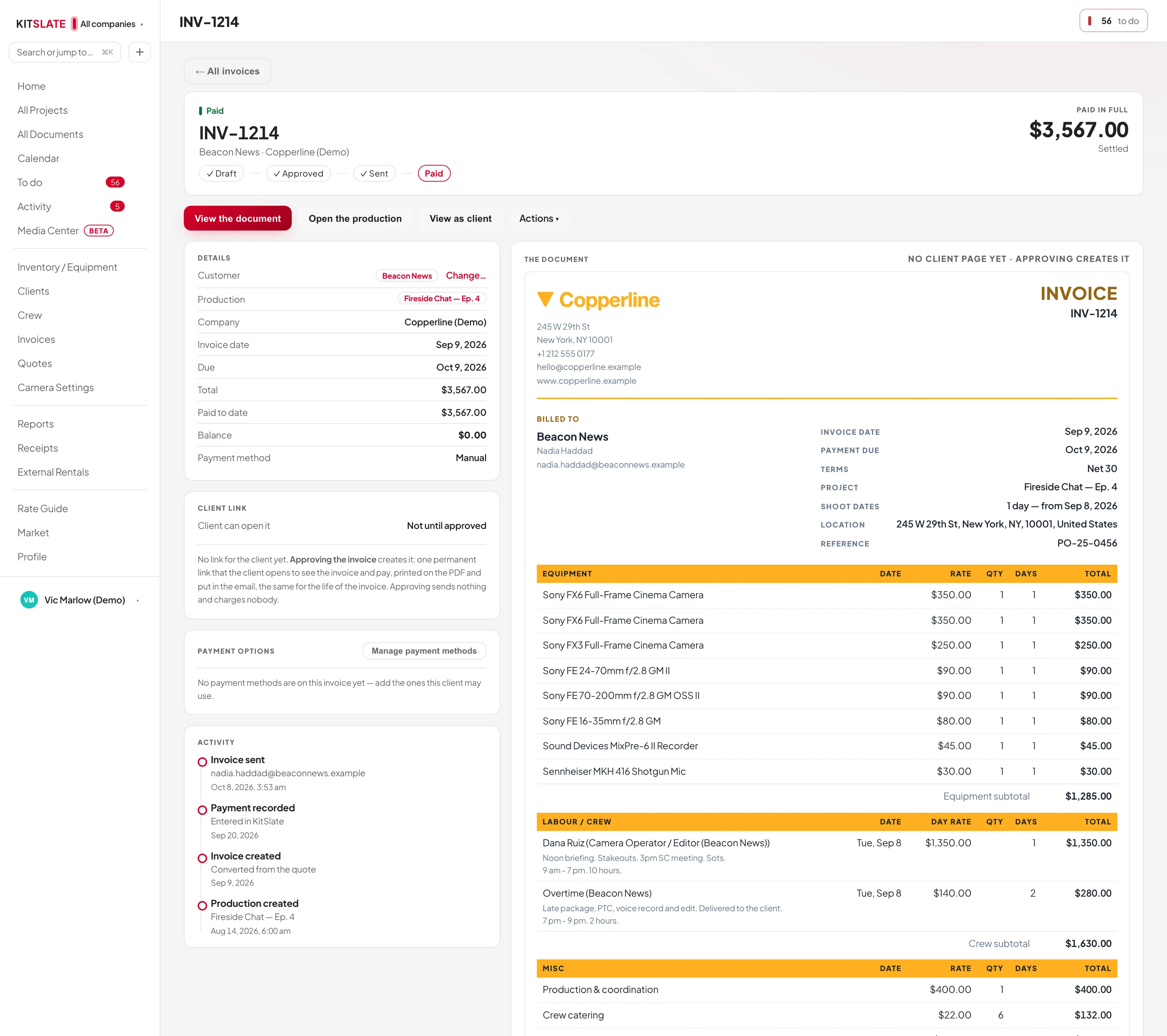Click the Search or jump to field
This screenshot has height=1036, width=1167.
click(x=65, y=52)
